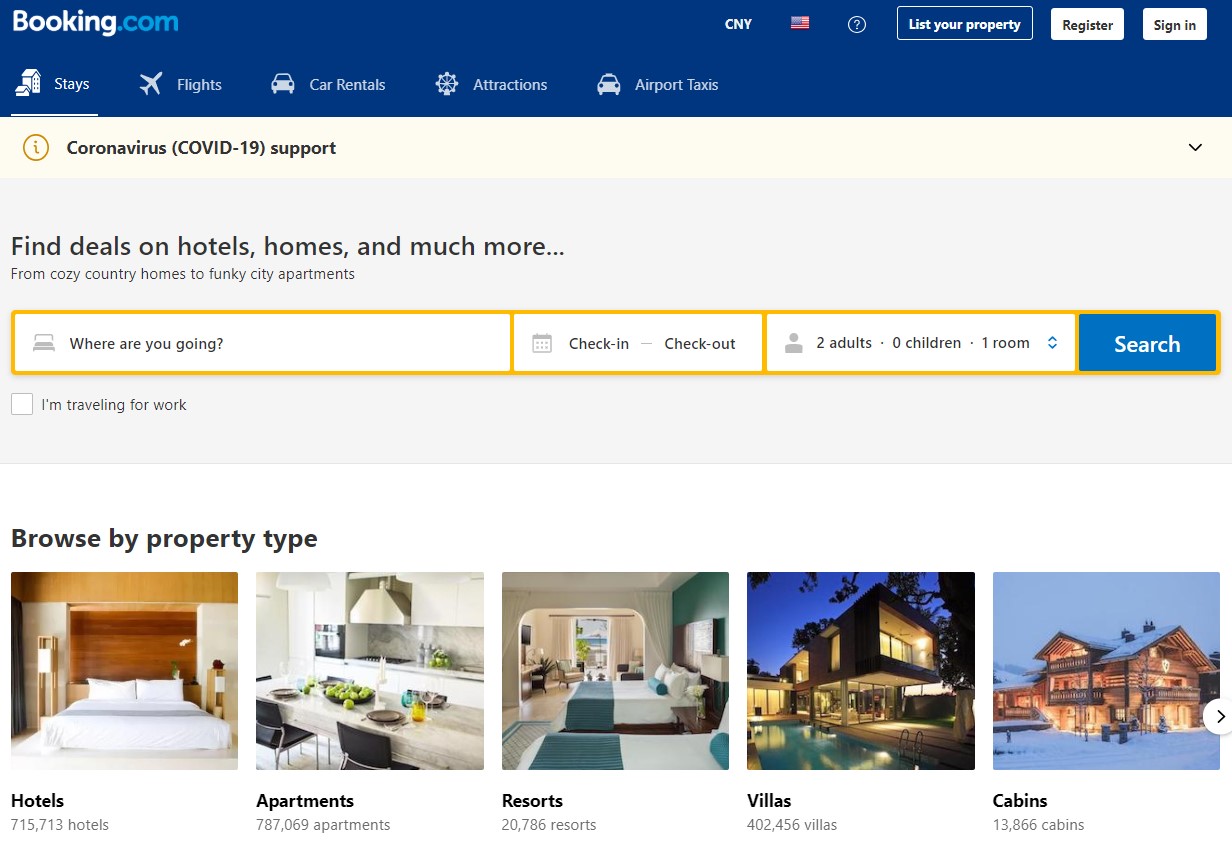Click the Where are you going field

point(280,344)
